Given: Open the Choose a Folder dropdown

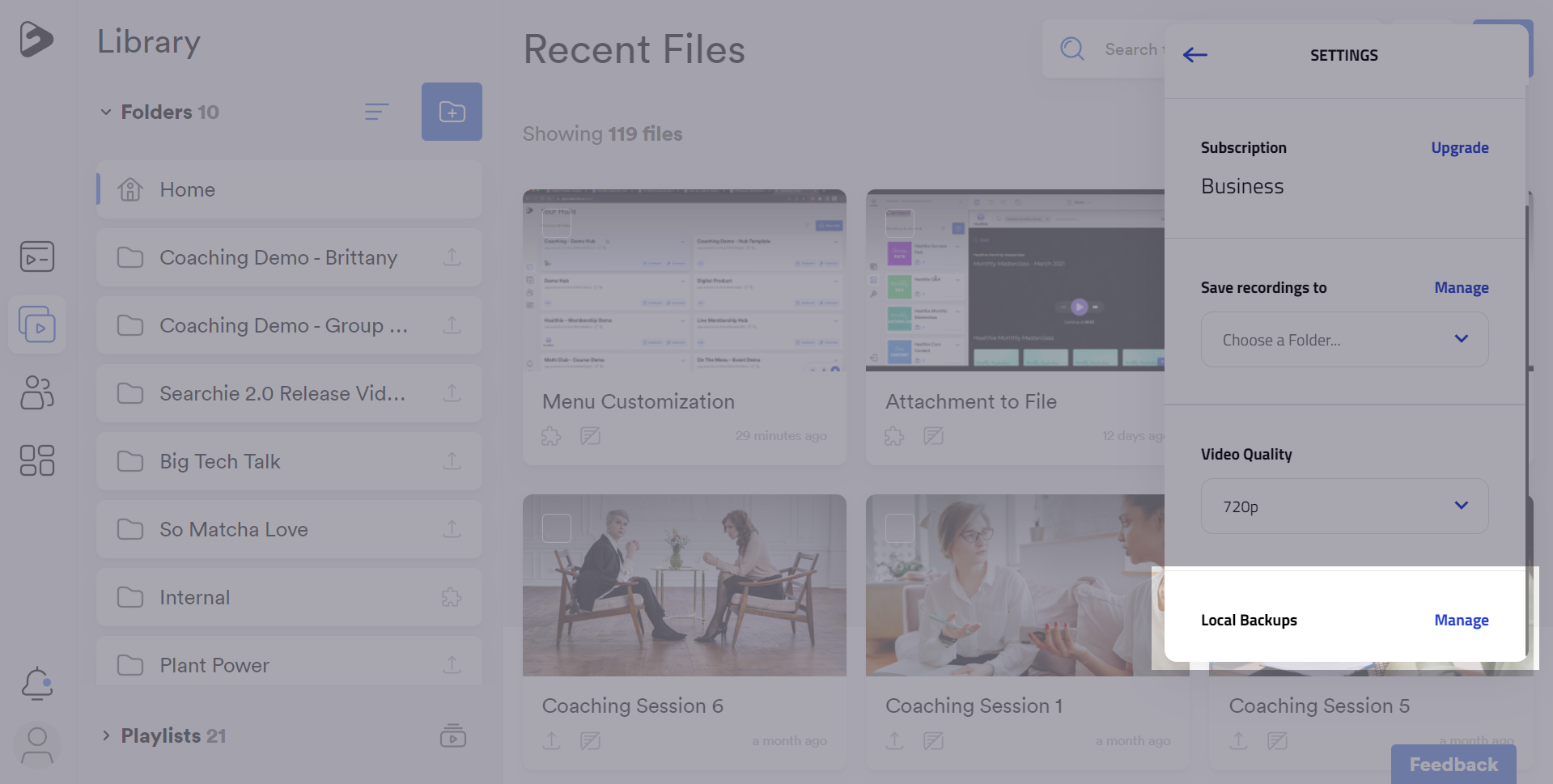Looking at the screenshot, I should pyautogui.click(x=1344, y=340).
